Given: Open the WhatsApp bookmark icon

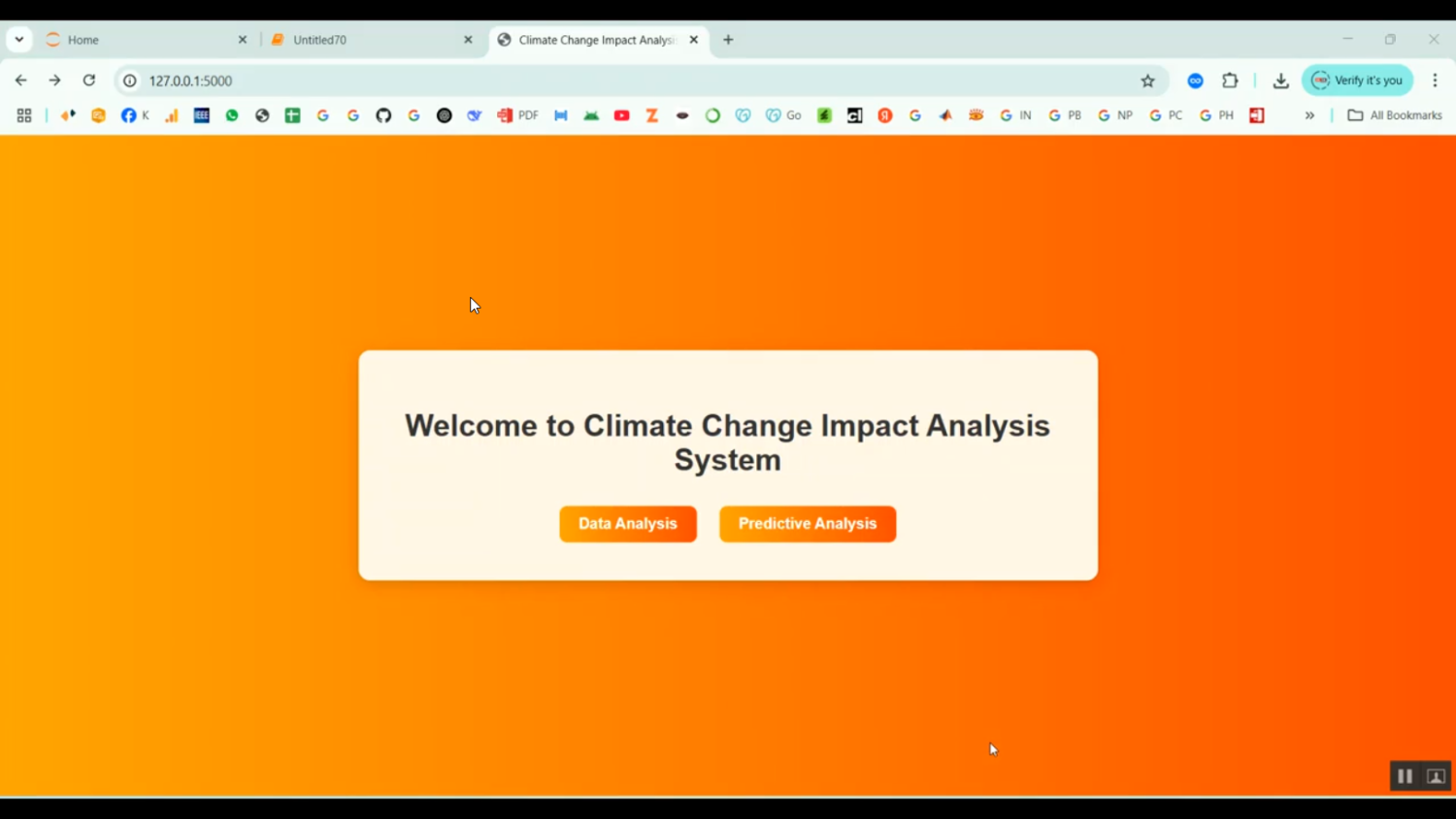Looking at the screenshot, I should click(x=232, y=115).
